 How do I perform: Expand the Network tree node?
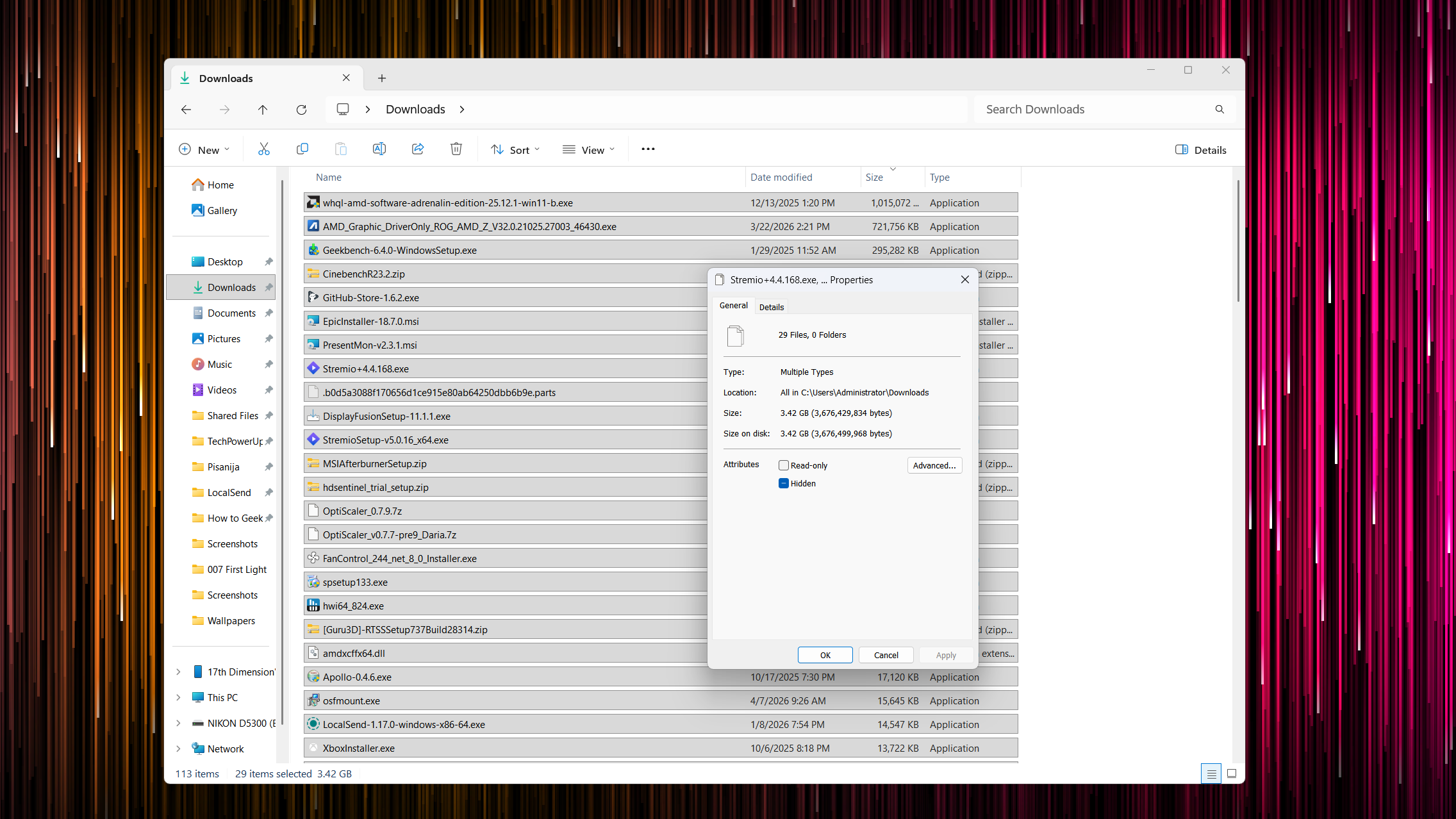[x=178, y=749]
